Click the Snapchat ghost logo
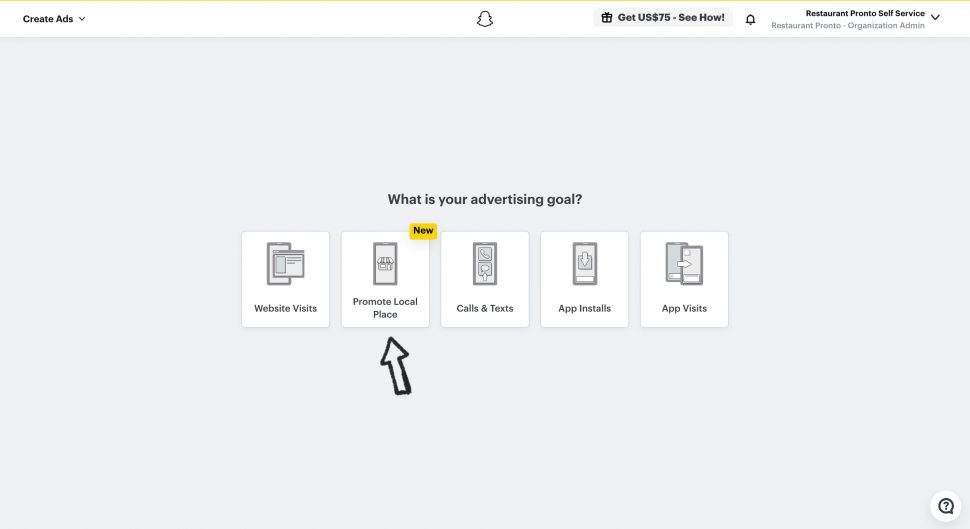Image resolution: width=970 pixels, height=529 pixels. [x=485, y=18]
